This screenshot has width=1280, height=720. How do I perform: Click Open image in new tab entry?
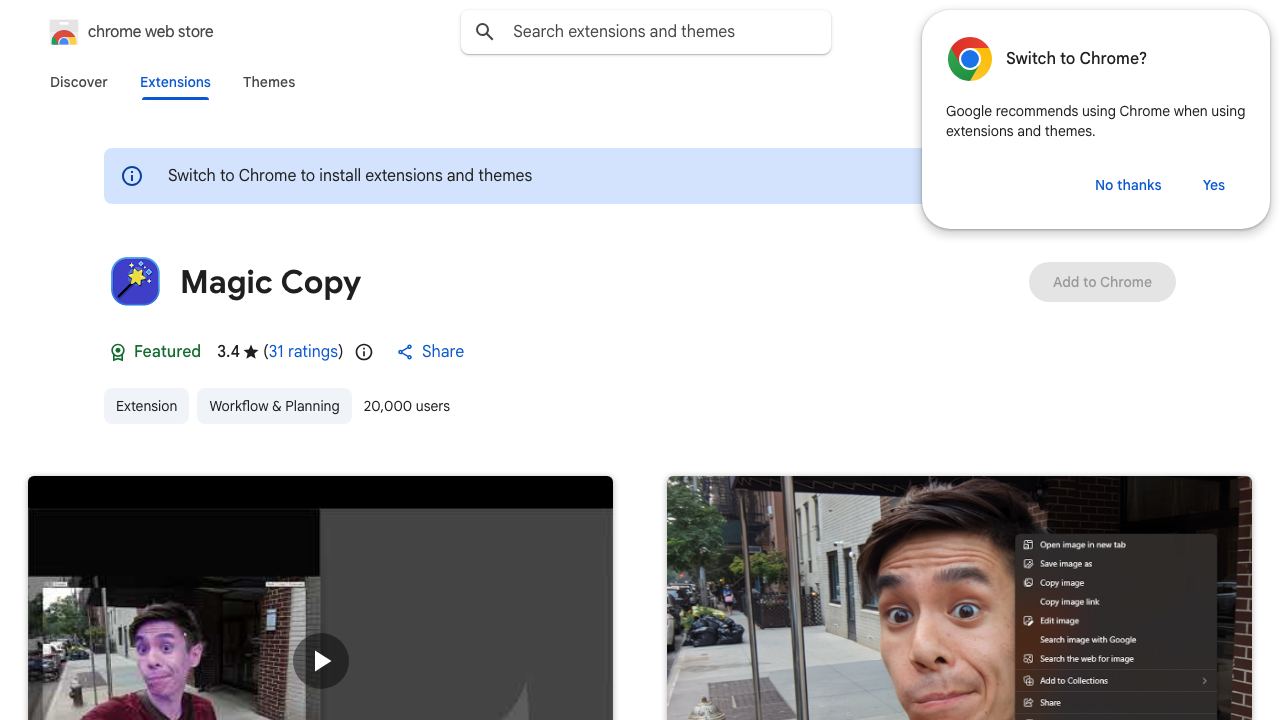1083,545
